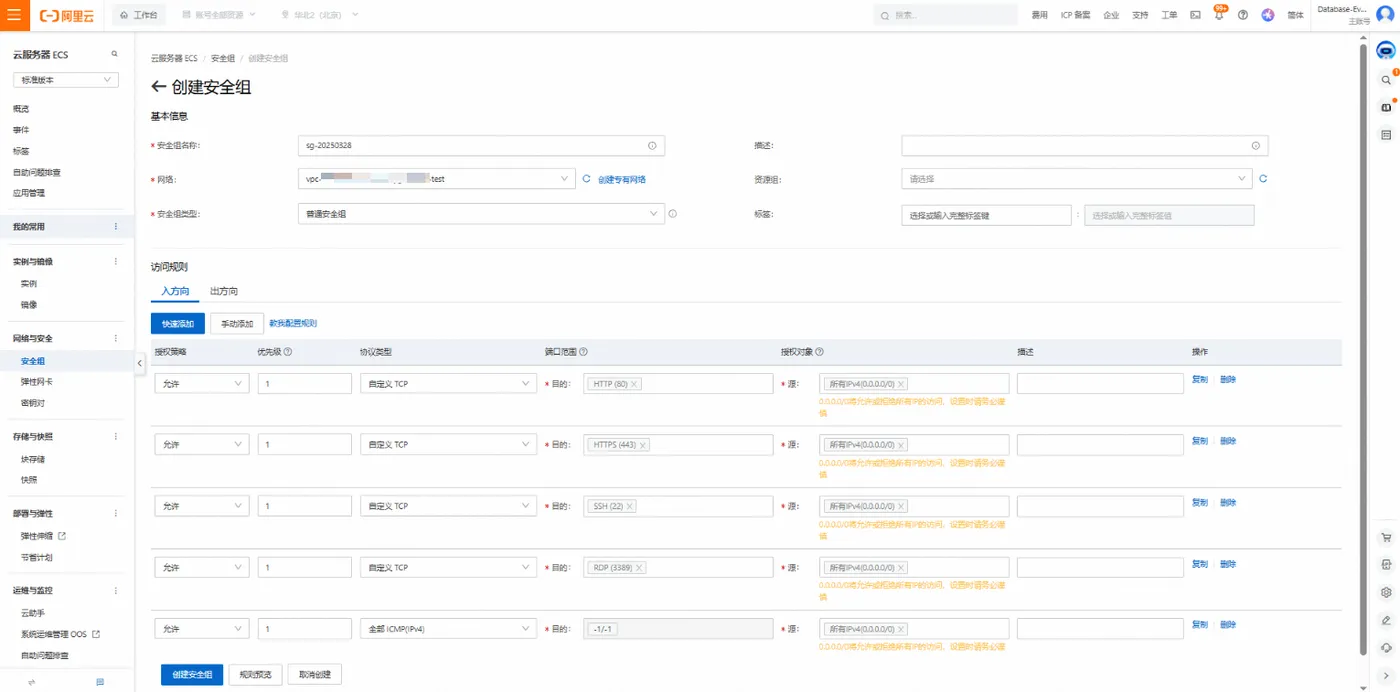Screen dimensions: 1400x692
Task: Click the help icon next to 端口范围 header
Action: (583, 352)
